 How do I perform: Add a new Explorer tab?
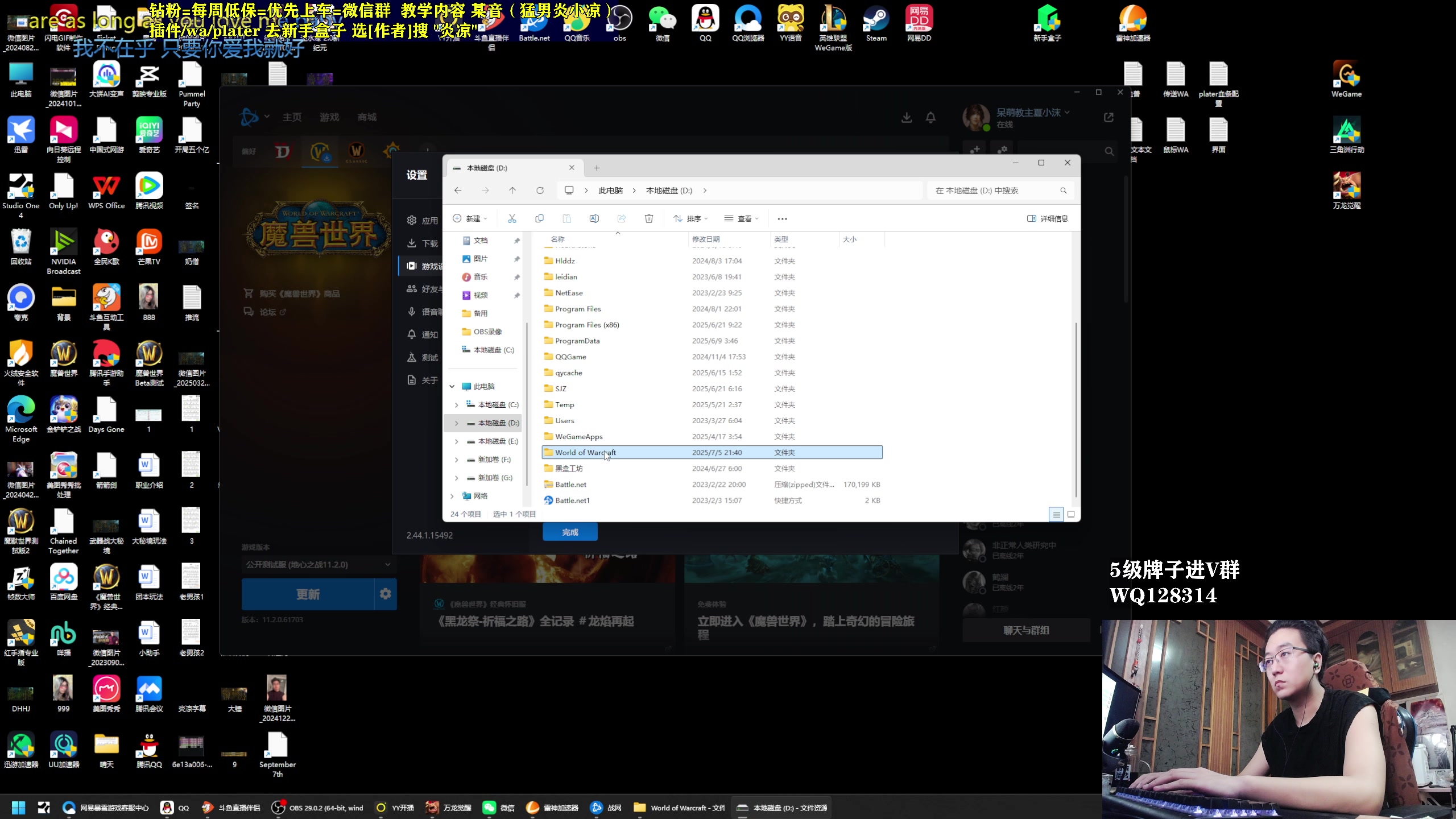pos(597,168)
